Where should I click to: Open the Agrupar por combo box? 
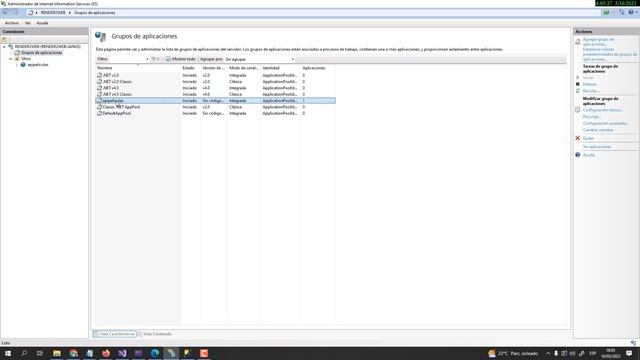tap(259, 60)
